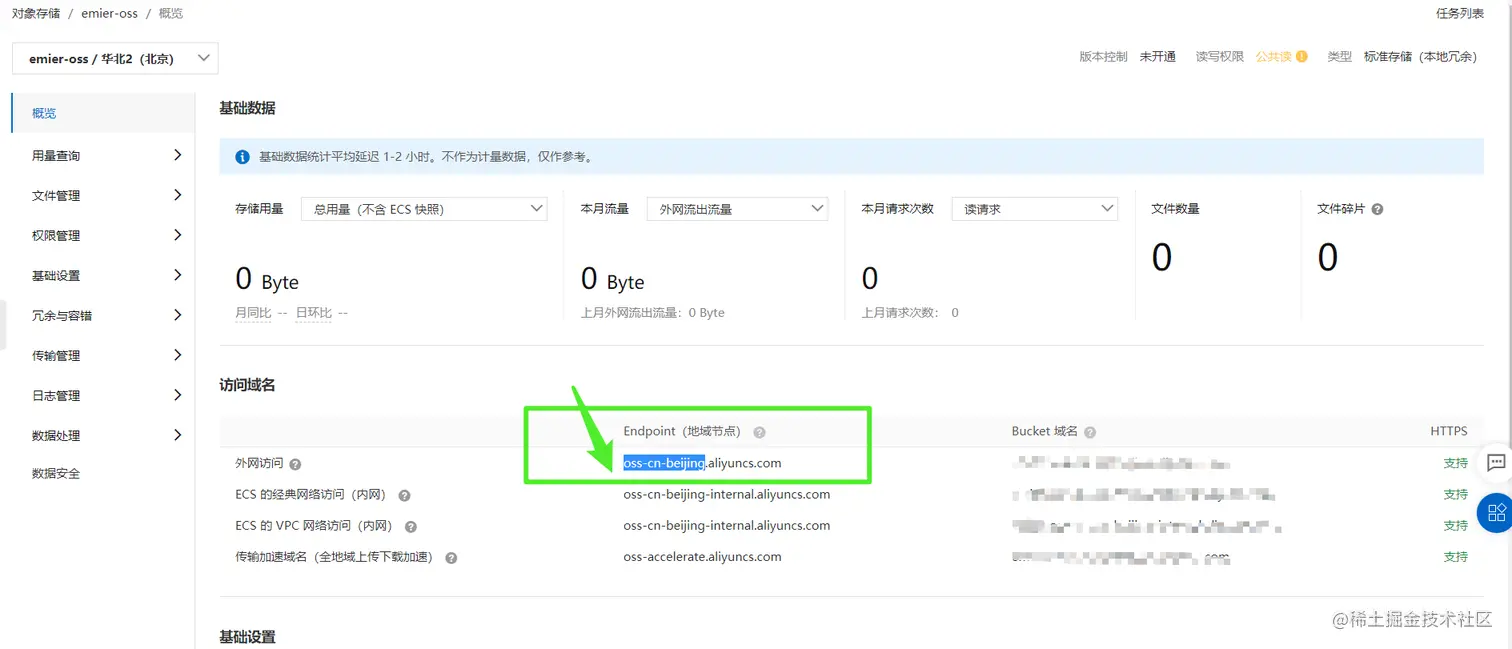The image size is (1512, 649).
Task: Click the help icon beside 传输加速域名
Action: 451,558
